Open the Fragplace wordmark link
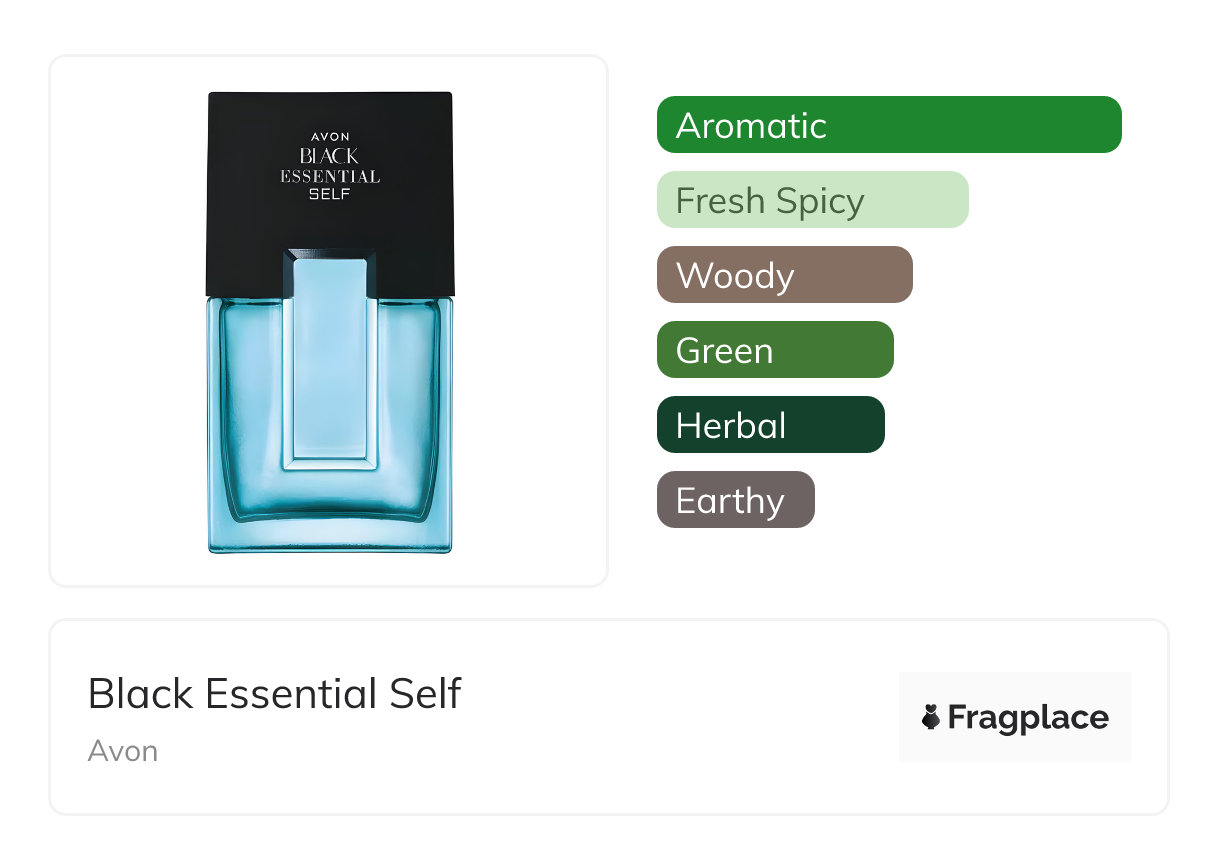The image size is (1218, 864). (x=1028, y=718)
